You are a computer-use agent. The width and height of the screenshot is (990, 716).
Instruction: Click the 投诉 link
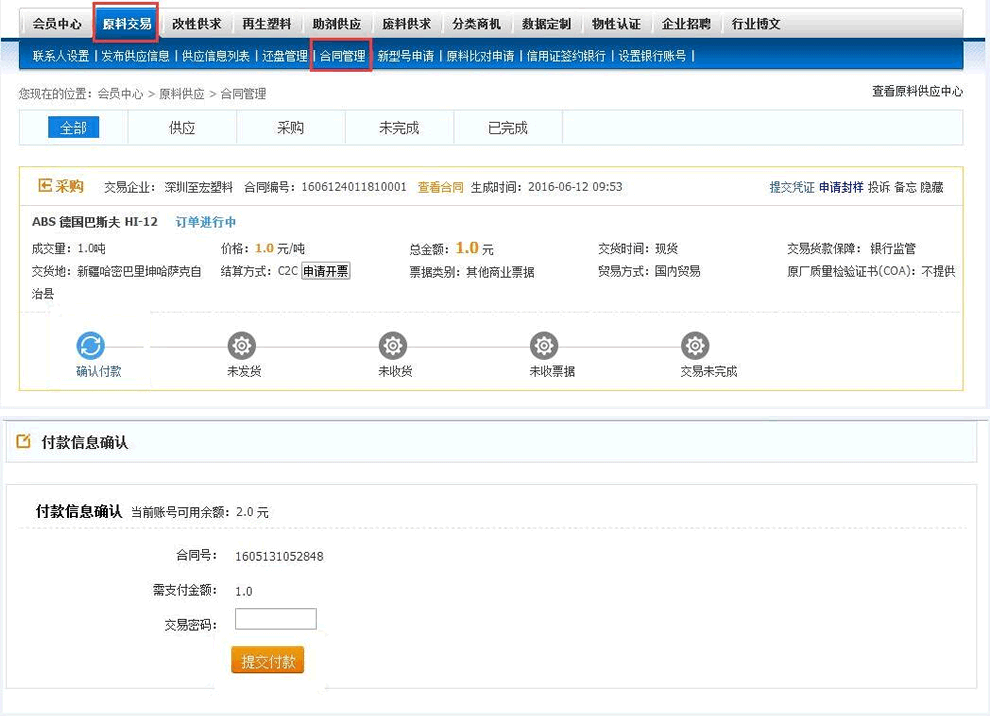tap(879, 187)
